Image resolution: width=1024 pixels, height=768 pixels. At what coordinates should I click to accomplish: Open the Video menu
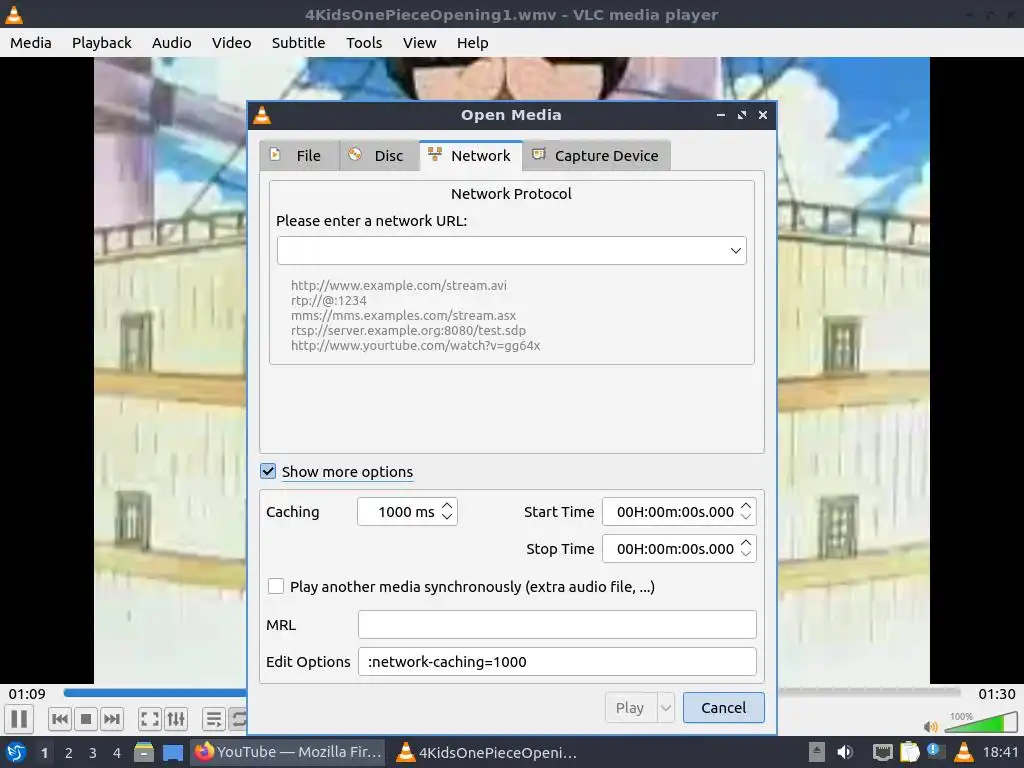point(232,43)
